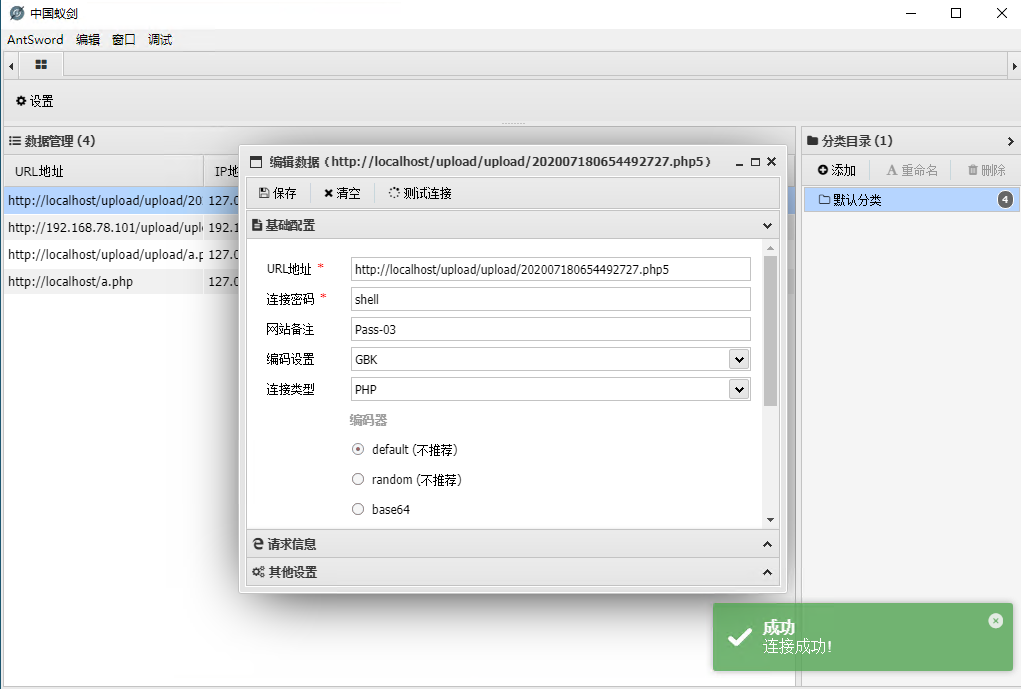Select the base64 encoder

[x=357, y=509]
